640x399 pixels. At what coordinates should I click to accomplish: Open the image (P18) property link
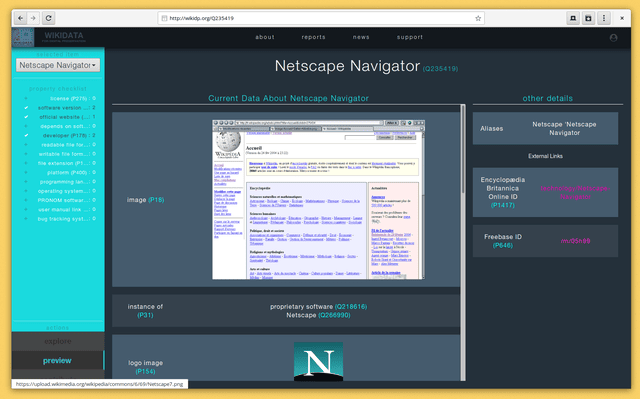[x=156, y=200]
